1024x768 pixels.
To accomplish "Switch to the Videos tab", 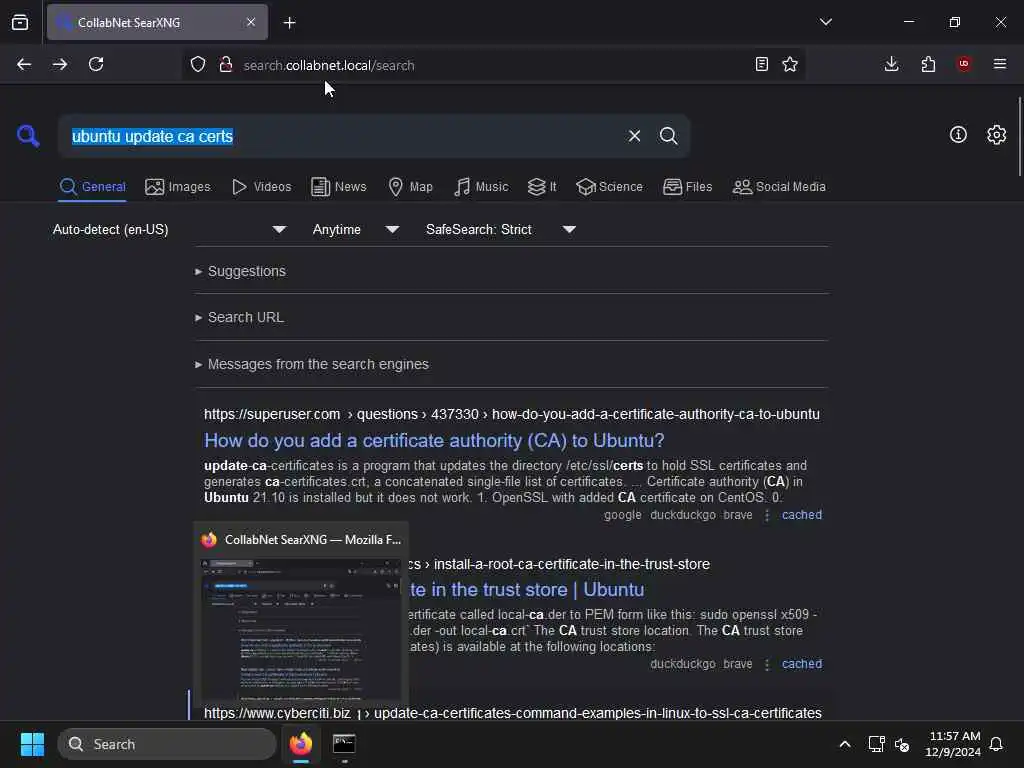I will [262, 187].
